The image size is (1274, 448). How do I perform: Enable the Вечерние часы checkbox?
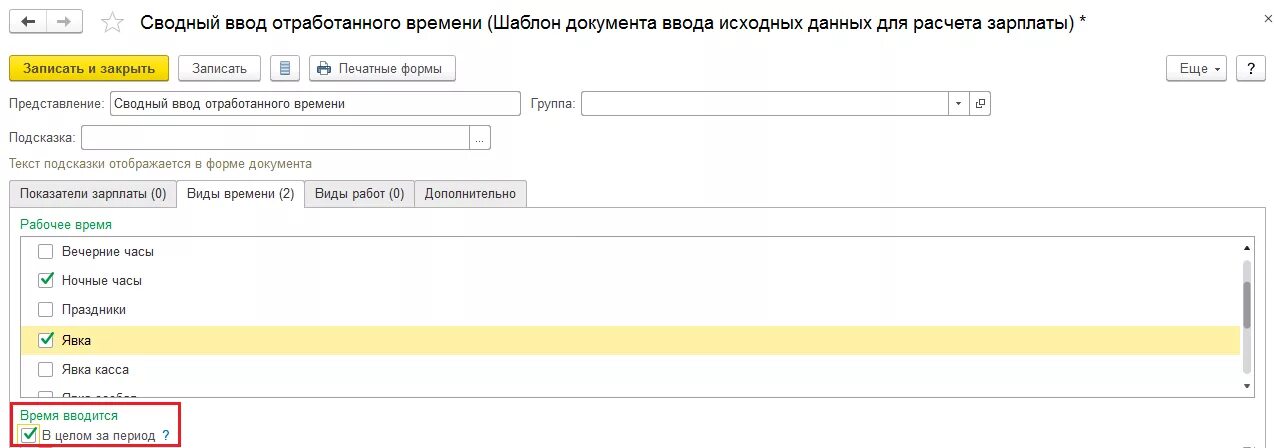tap(45, 252)
